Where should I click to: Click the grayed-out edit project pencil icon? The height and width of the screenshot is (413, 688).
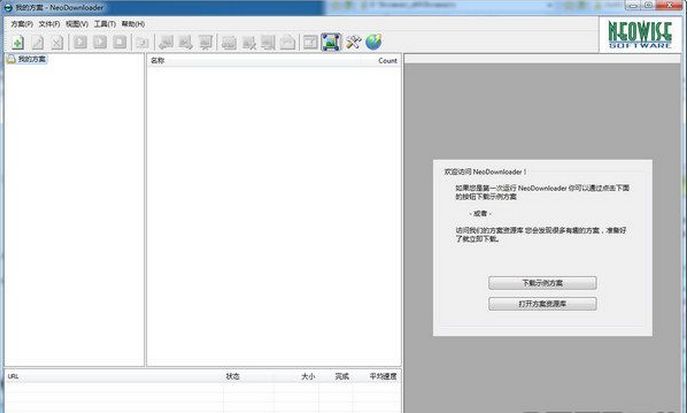click(38, 43)
